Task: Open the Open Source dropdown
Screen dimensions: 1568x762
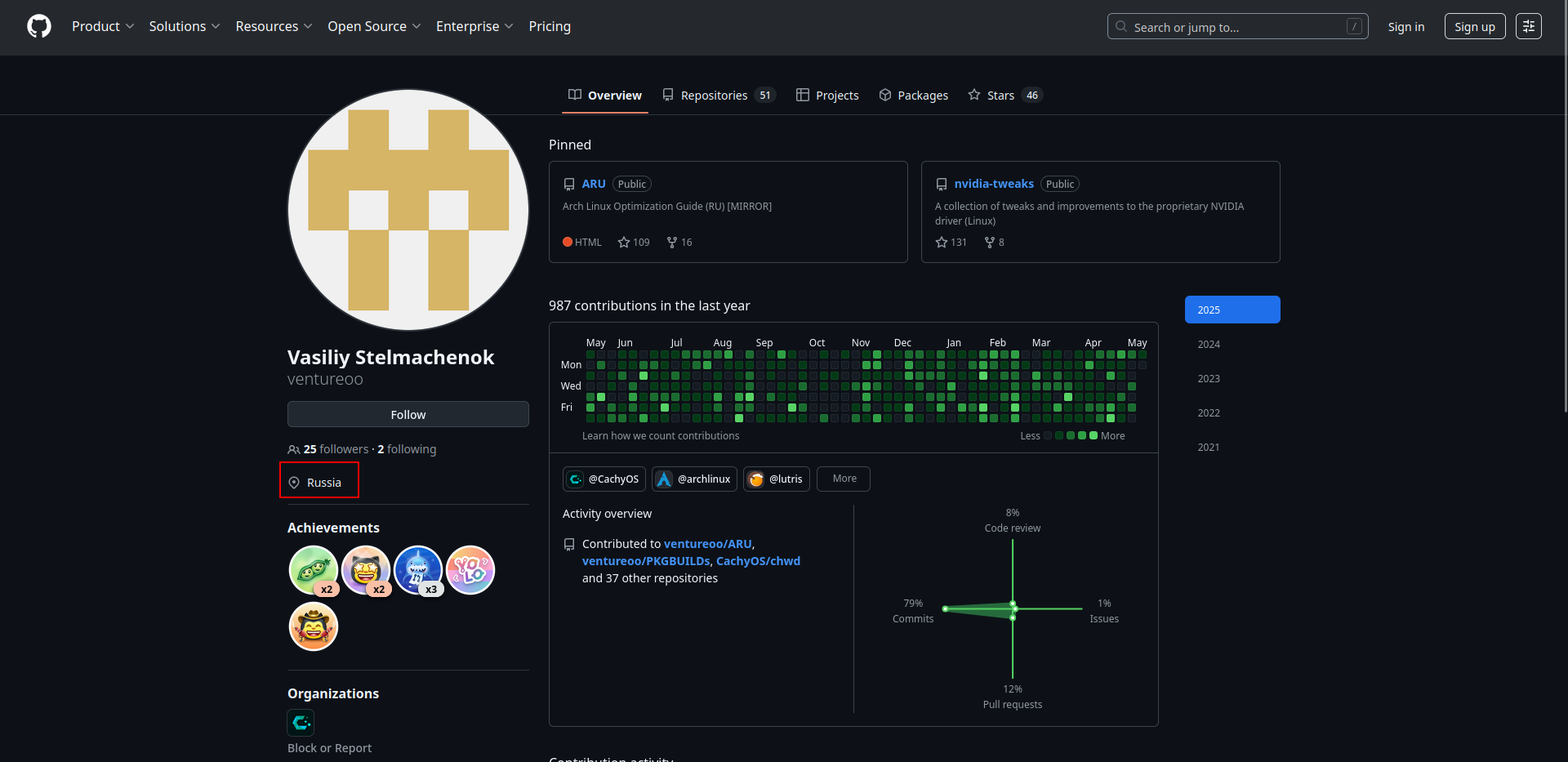Action: [x=374, y=26]
